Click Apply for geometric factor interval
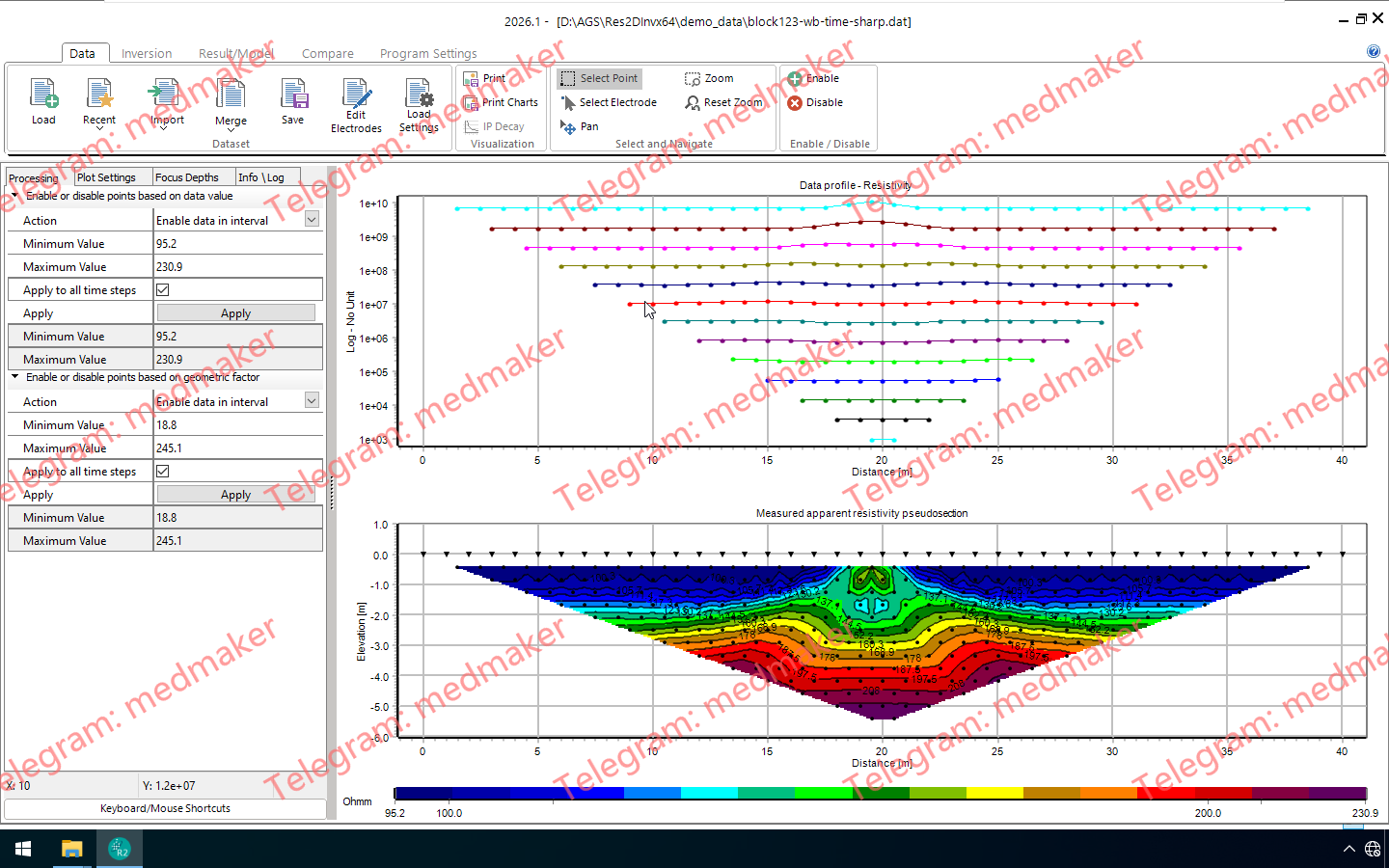 235,495
